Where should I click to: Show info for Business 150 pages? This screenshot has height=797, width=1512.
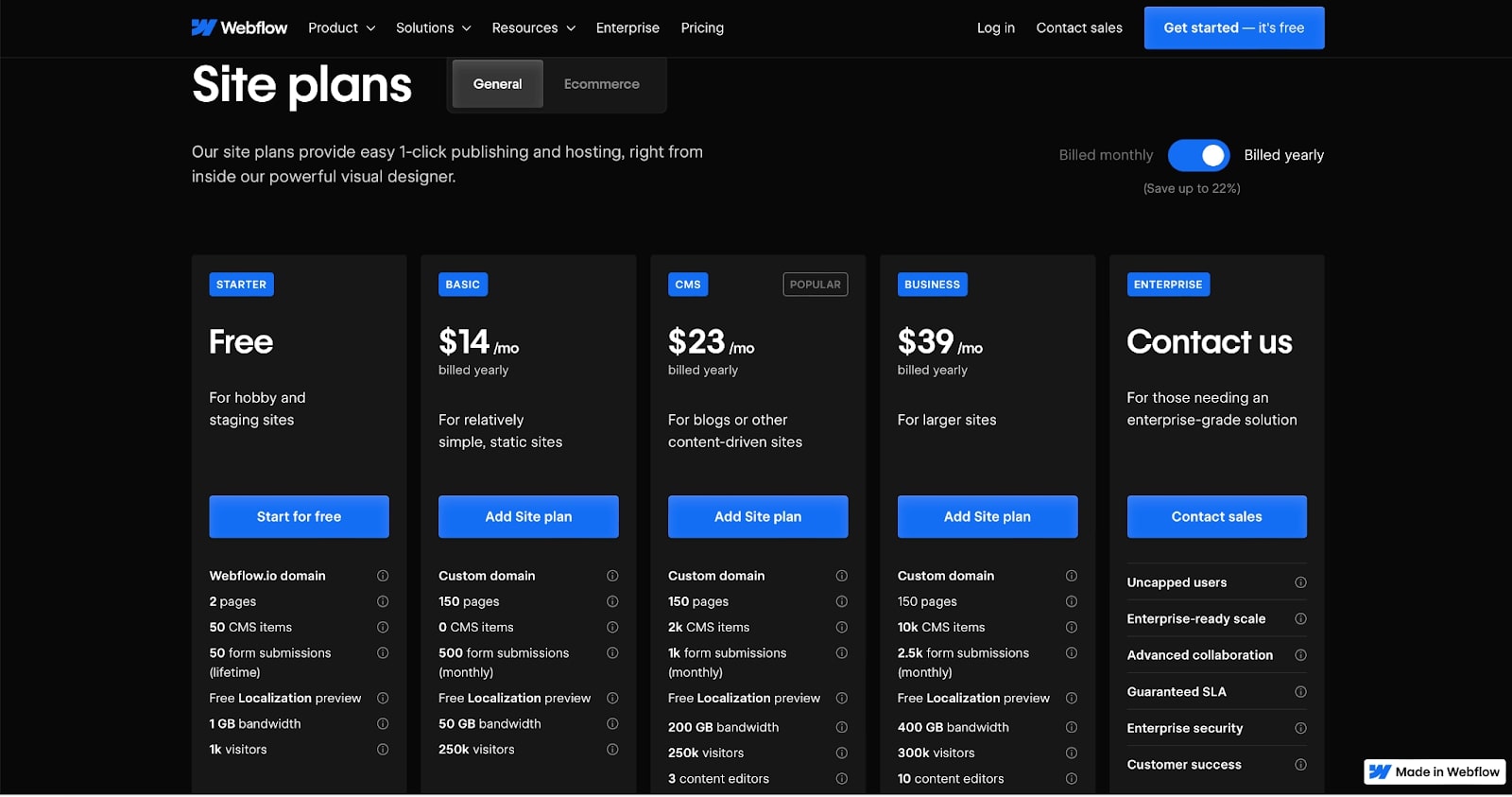(x=1072, y=601)
